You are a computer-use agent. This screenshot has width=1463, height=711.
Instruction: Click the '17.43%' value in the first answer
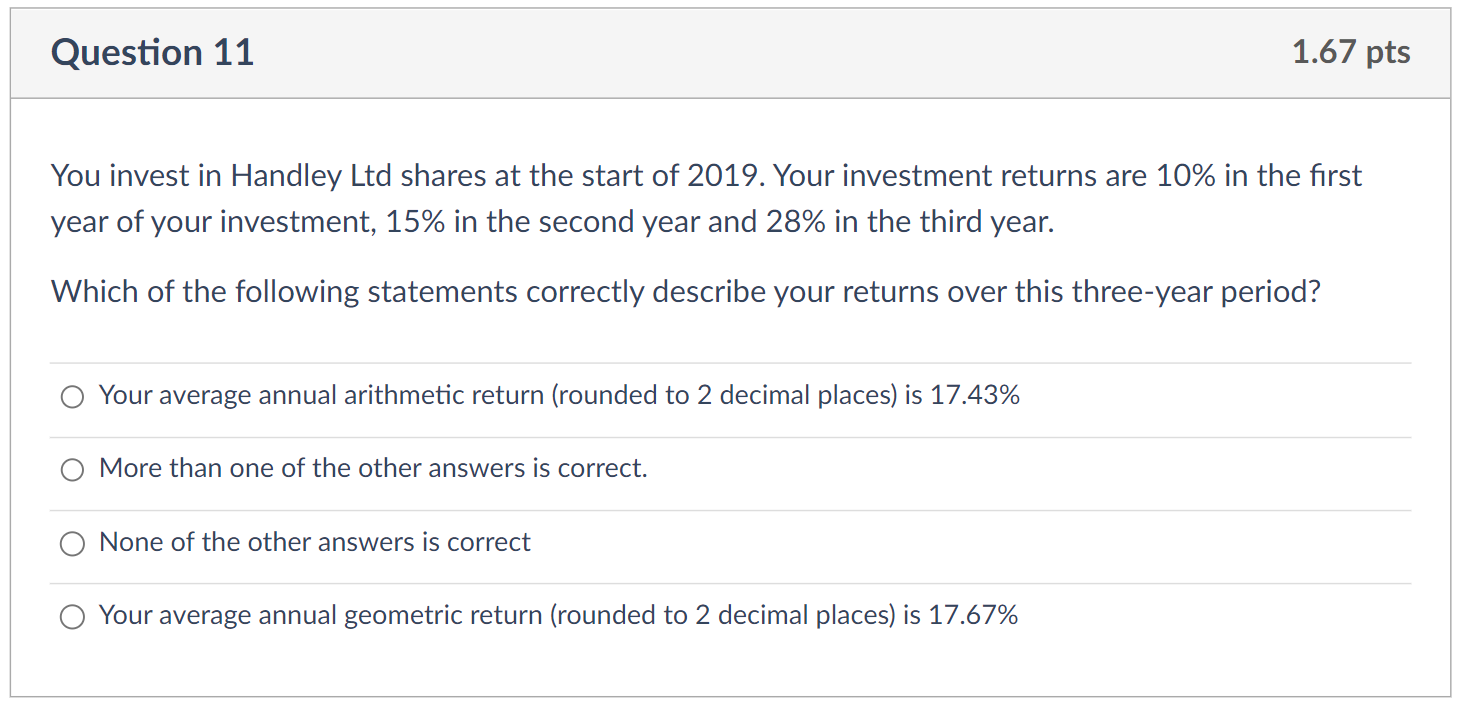click(975, 396)
